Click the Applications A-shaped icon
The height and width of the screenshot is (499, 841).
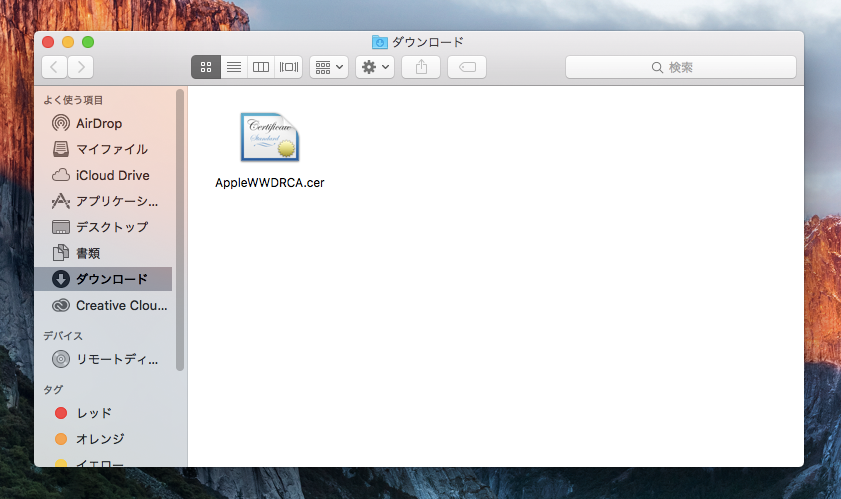coord(61,201)
